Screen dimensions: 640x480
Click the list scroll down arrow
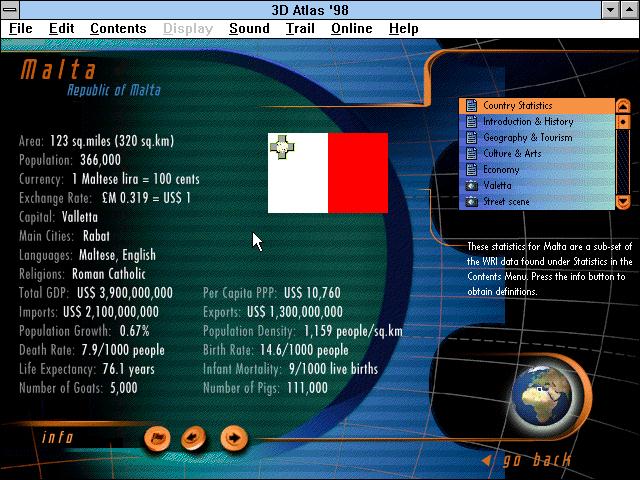pos(623,202)
